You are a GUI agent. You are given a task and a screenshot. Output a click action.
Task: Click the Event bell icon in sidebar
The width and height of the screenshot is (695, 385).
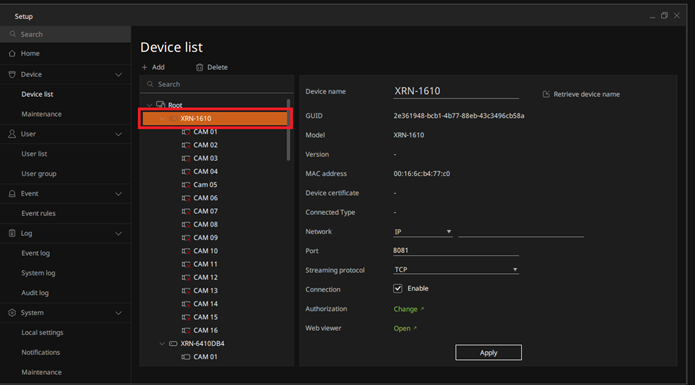[x=12, y=194]
